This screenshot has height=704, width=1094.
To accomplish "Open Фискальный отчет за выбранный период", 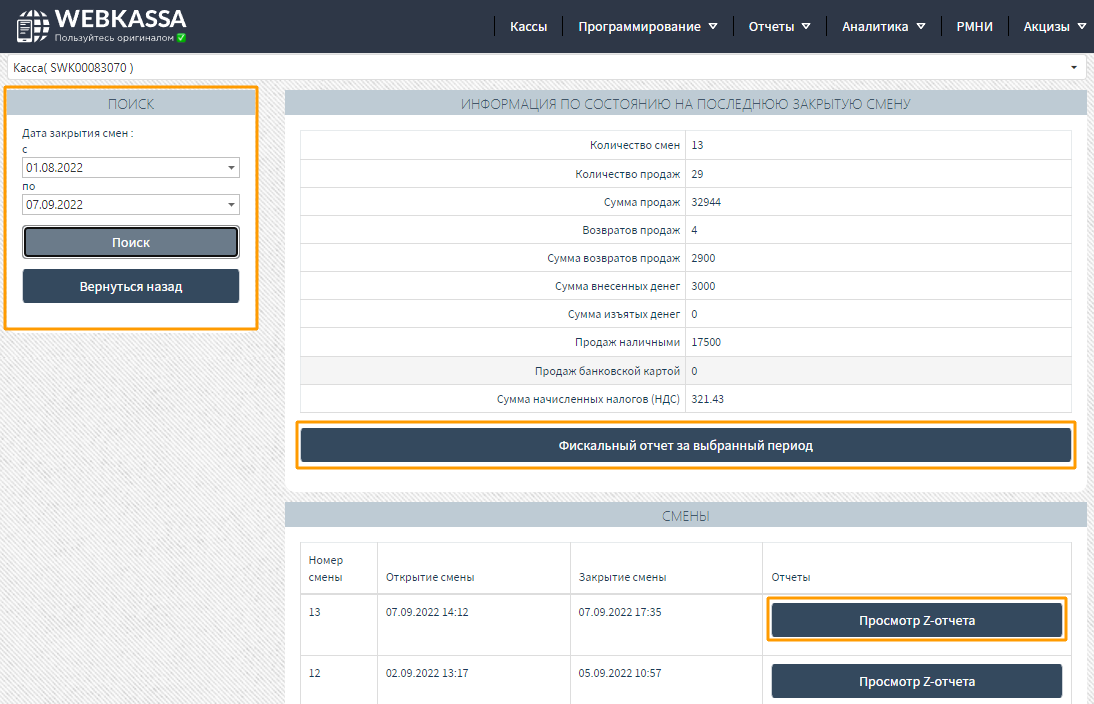I will [686, 445].
